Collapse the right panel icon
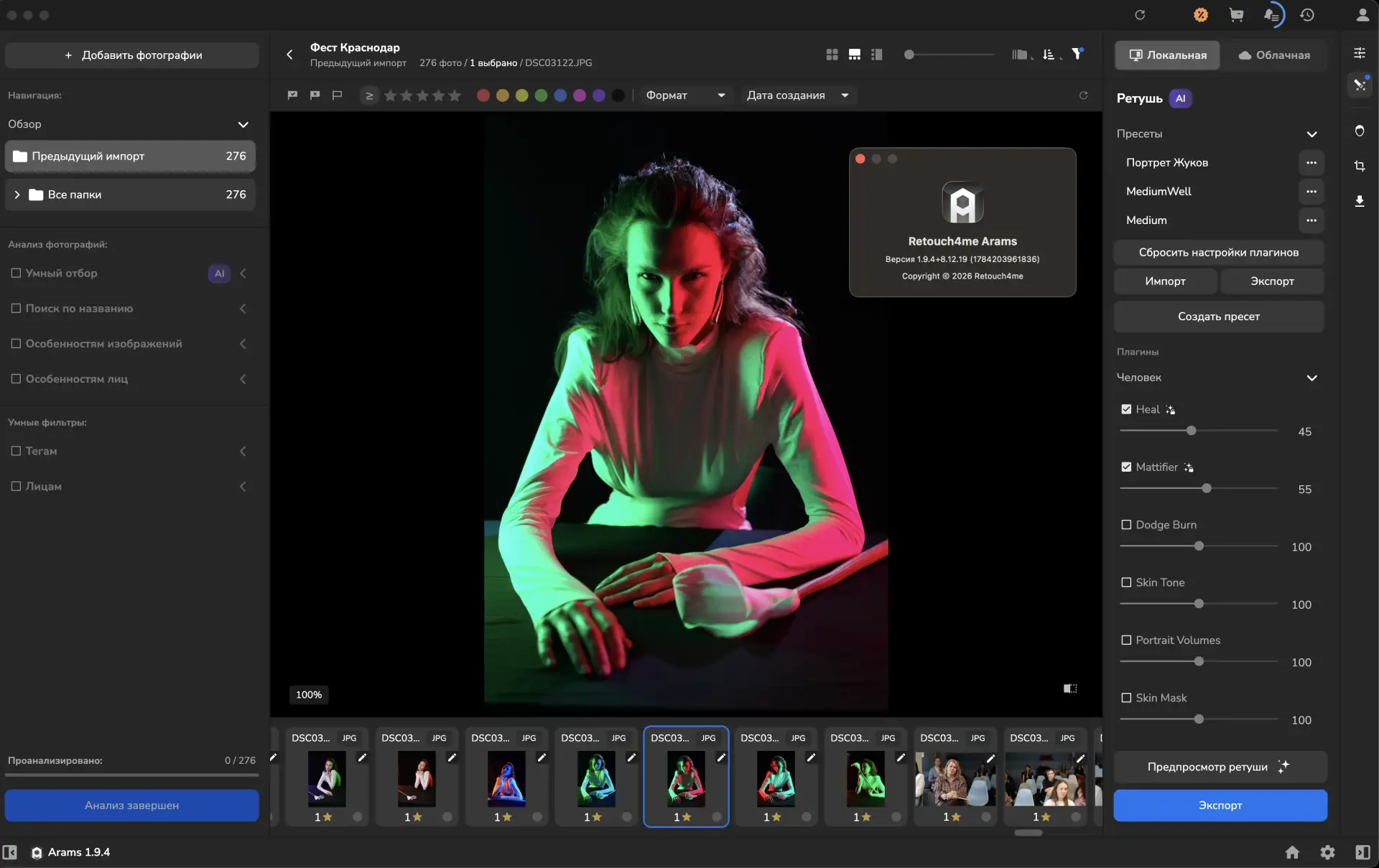Viewport: 1379px width, 868px height. pos(1362,852)
